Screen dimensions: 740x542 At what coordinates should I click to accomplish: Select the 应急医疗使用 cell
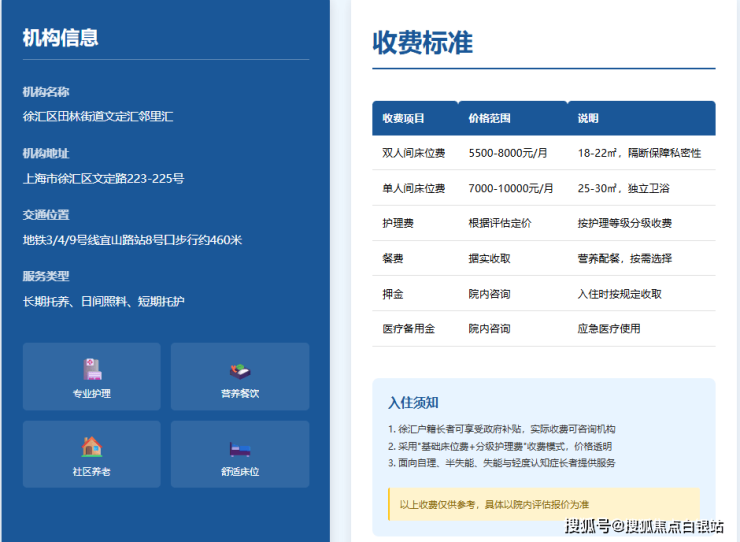tap(609, 329)
